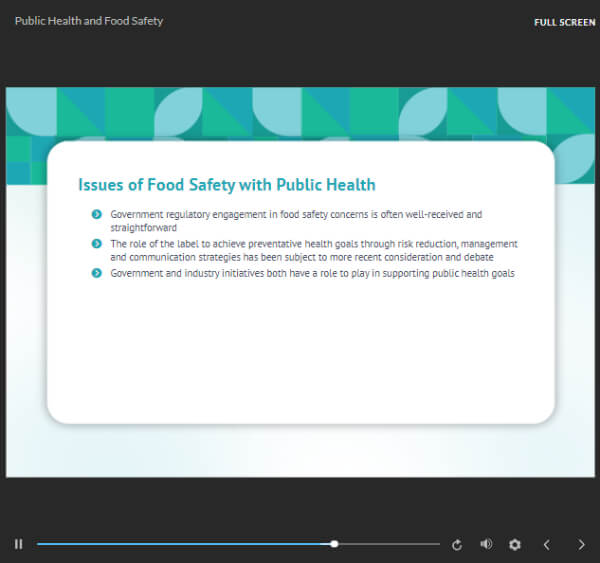Click the second bullet arrow icon
This screenshot has height=563, width=600.
coord(96,243)
